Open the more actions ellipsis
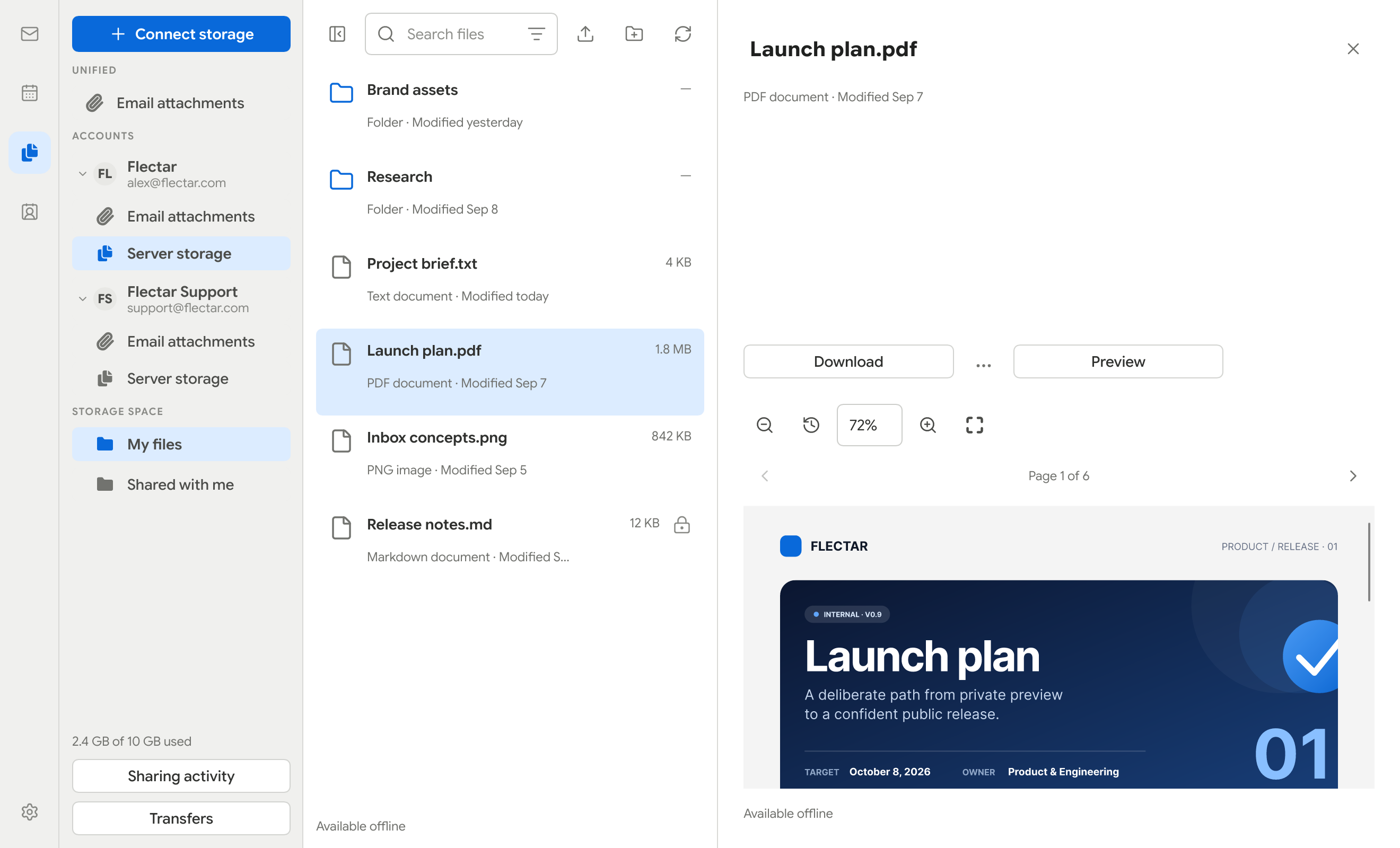 [984, 365]
